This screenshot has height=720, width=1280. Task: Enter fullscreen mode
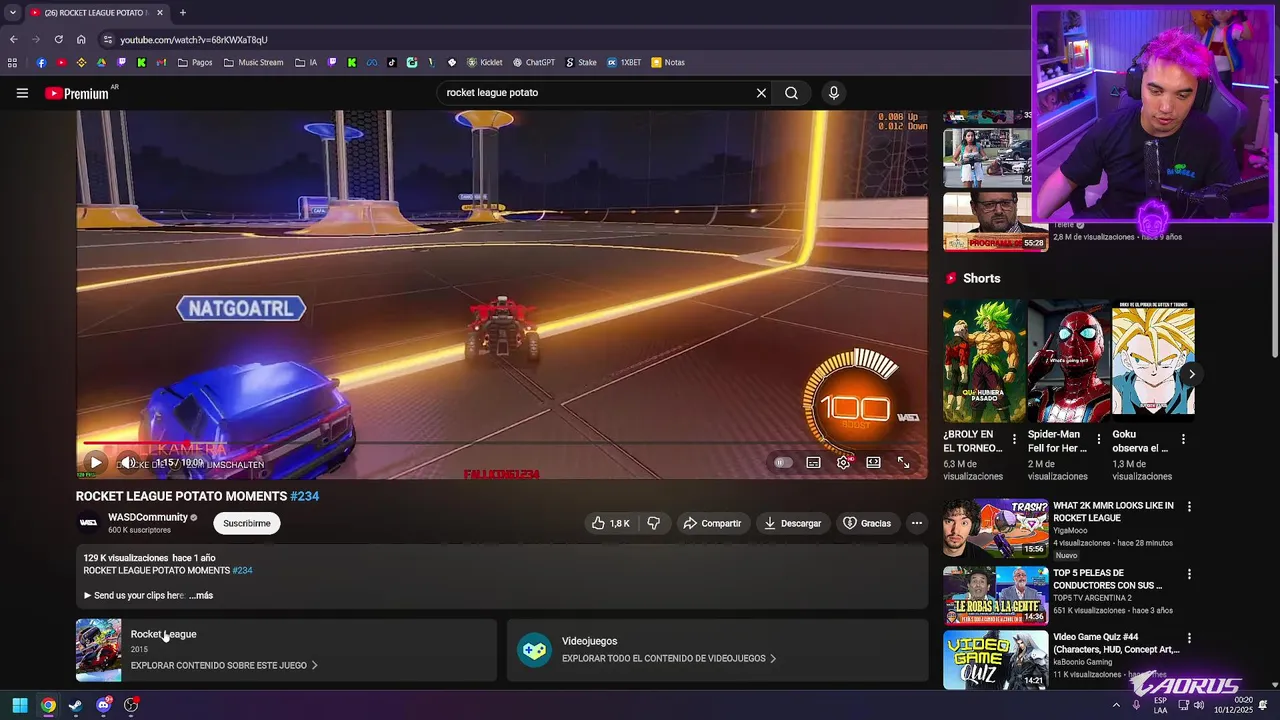click(904, 463)
